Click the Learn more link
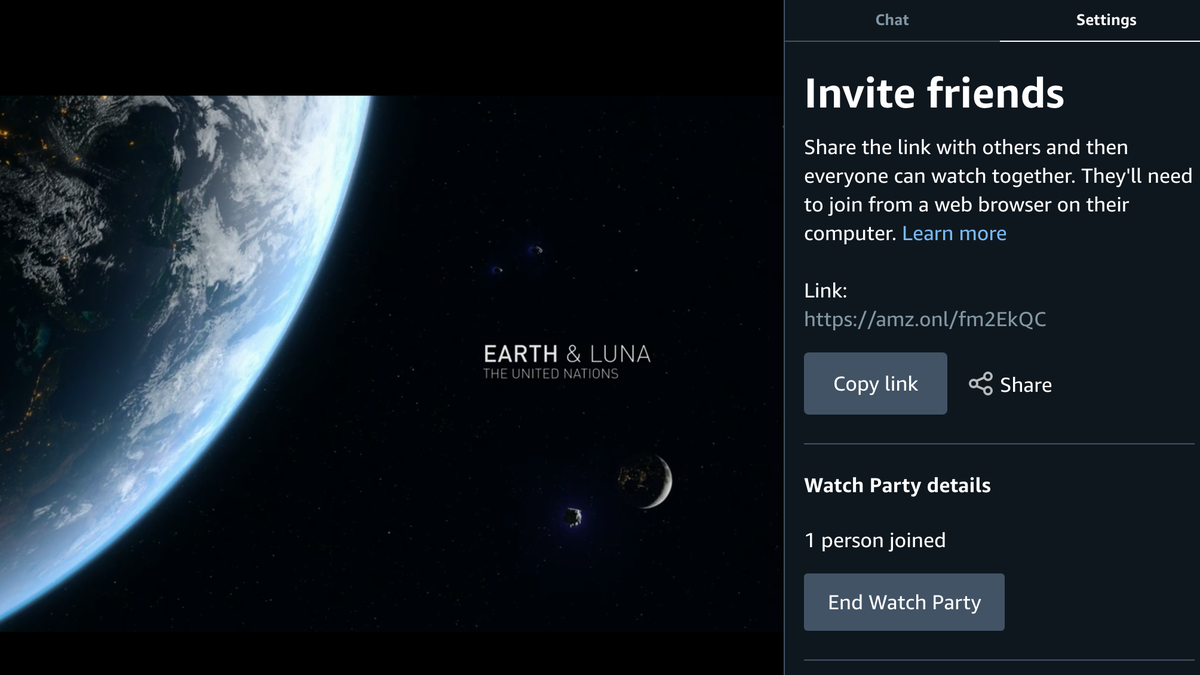The image size is (1200, 675). click(x=954, y=233)
